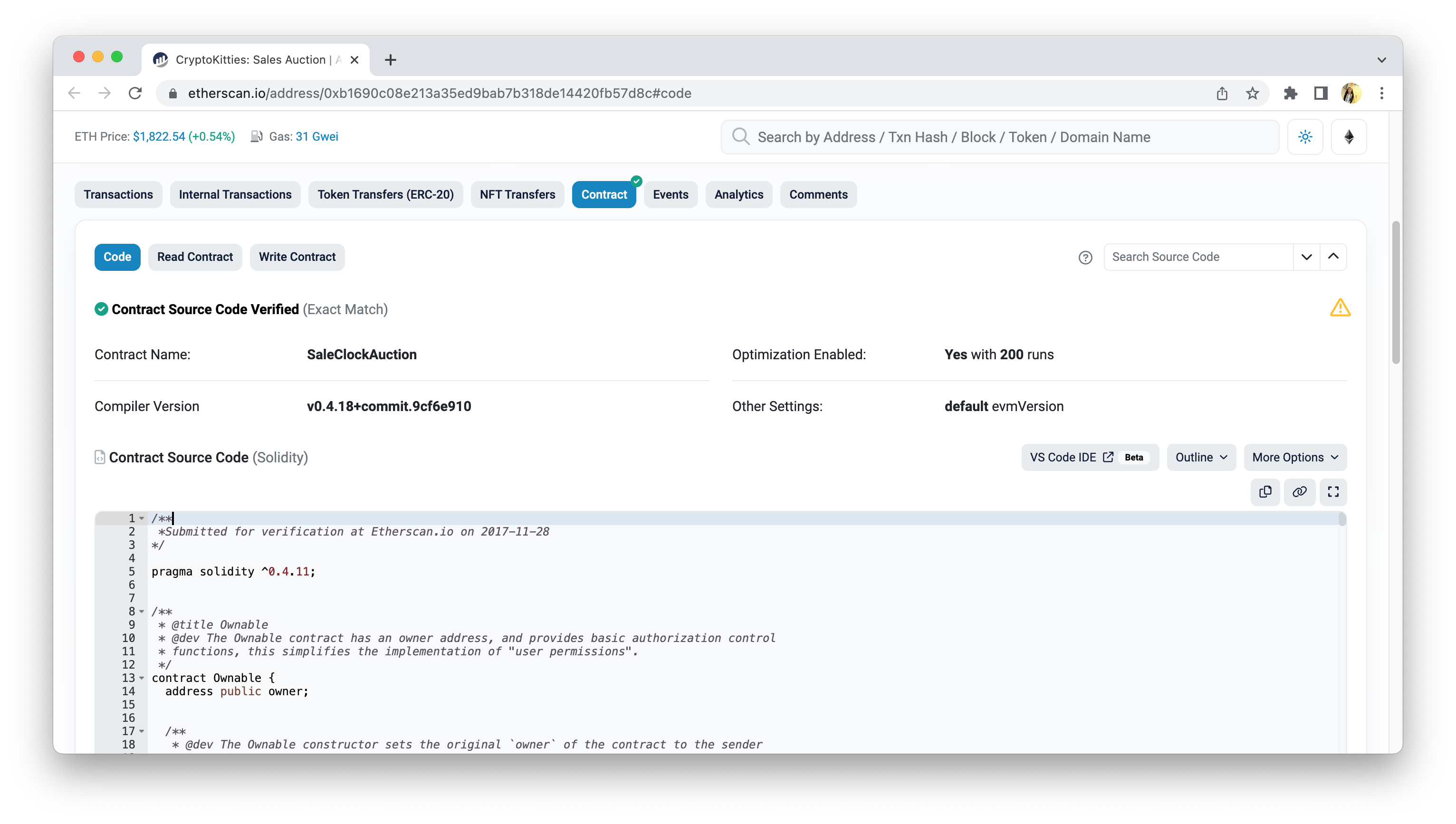Collapse the comment block at line 17

tap(142, 731)
